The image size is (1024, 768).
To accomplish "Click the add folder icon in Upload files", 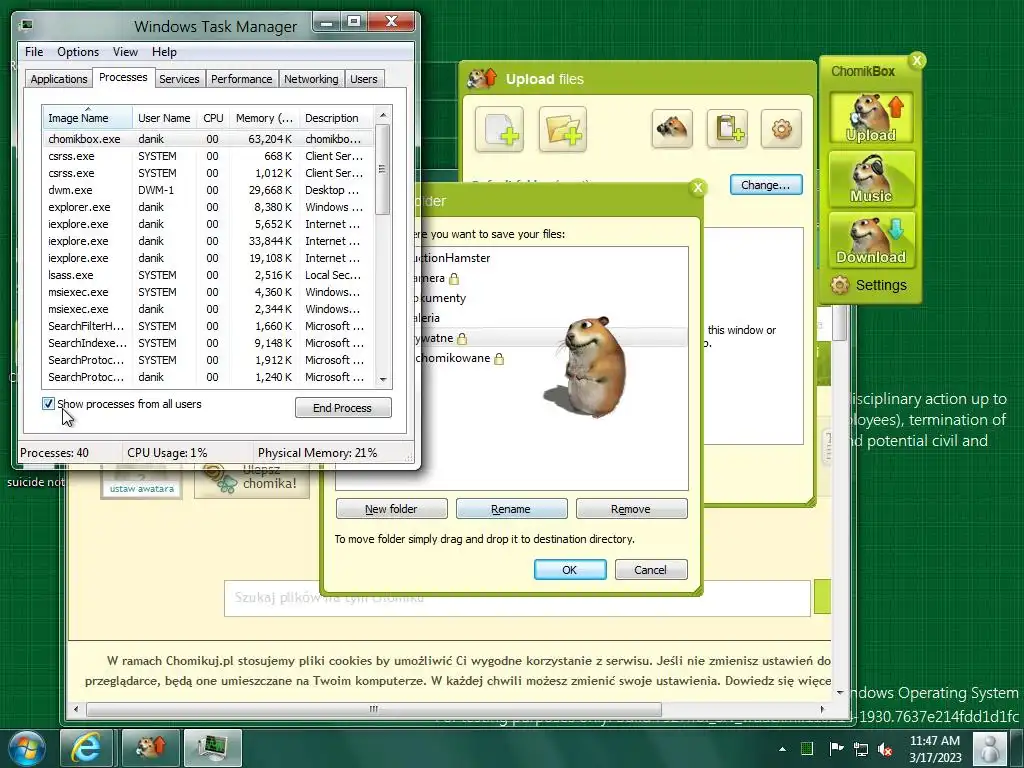I will [x=563, y=129].
